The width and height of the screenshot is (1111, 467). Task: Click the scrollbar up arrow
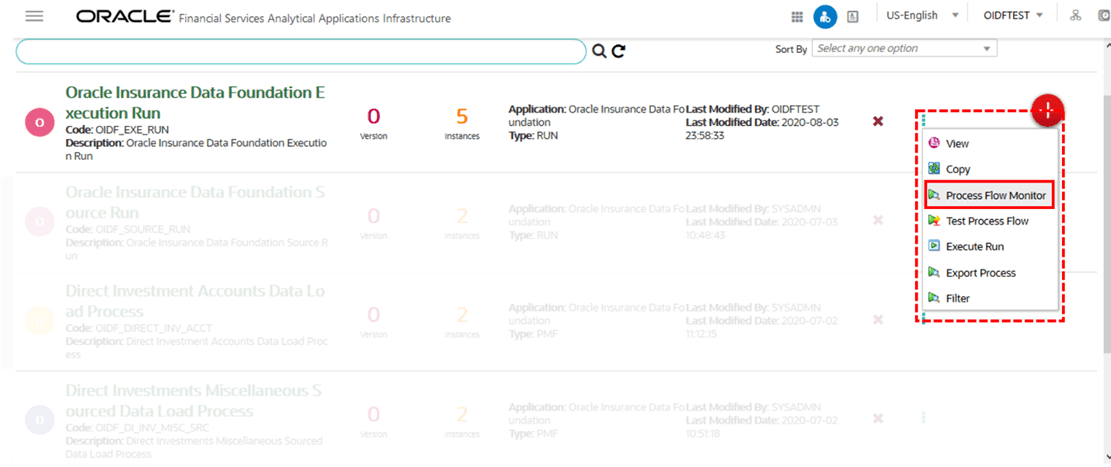click(x=1107, y=43)
